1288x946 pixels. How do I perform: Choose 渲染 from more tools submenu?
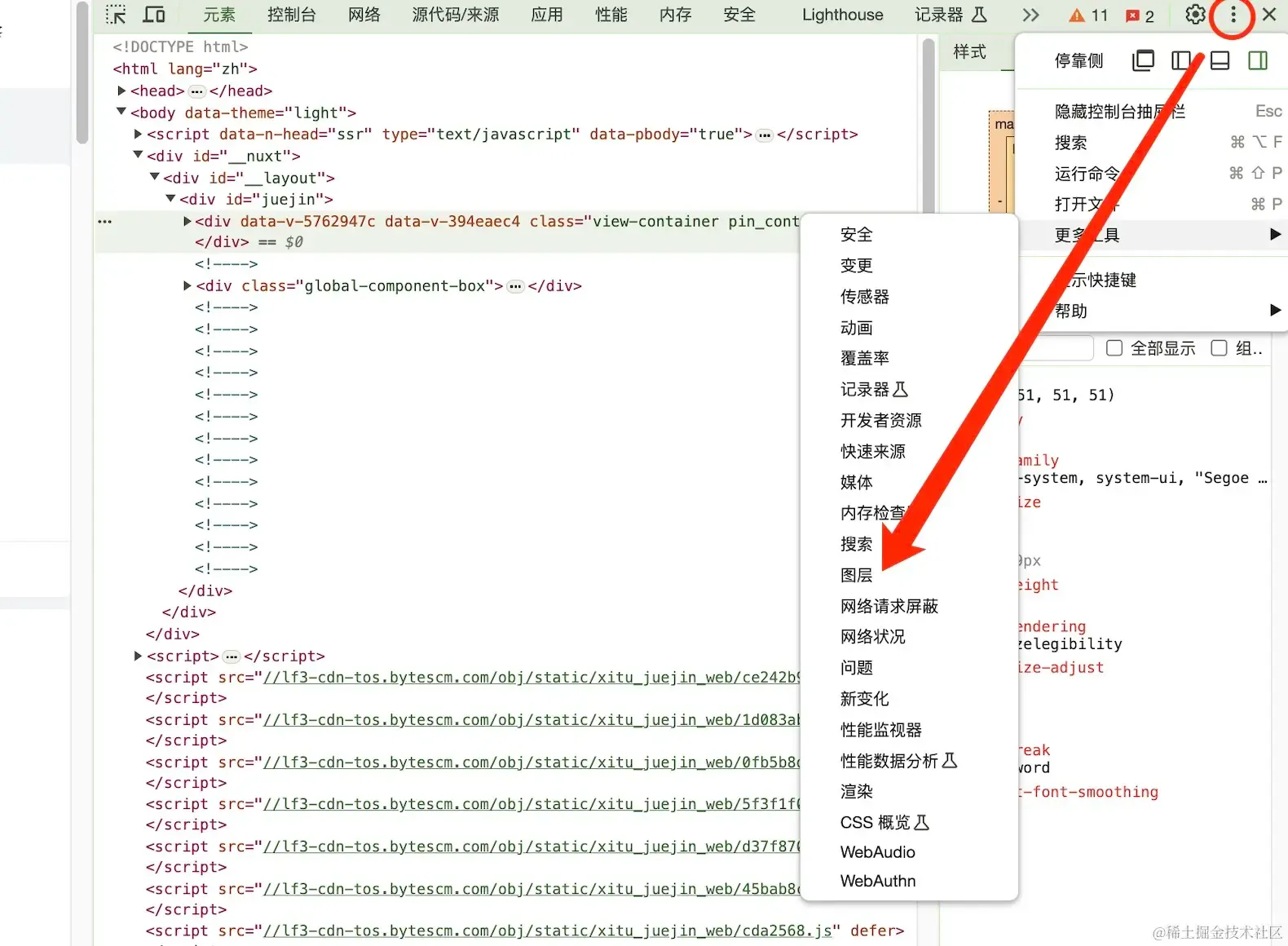point(909,791)
